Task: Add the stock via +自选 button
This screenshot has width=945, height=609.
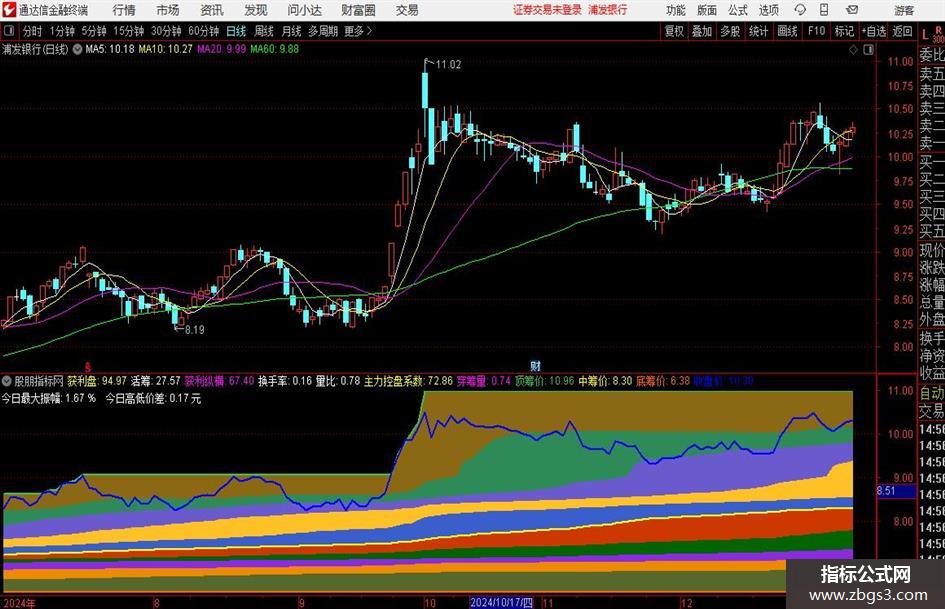Action: (874, 31)
